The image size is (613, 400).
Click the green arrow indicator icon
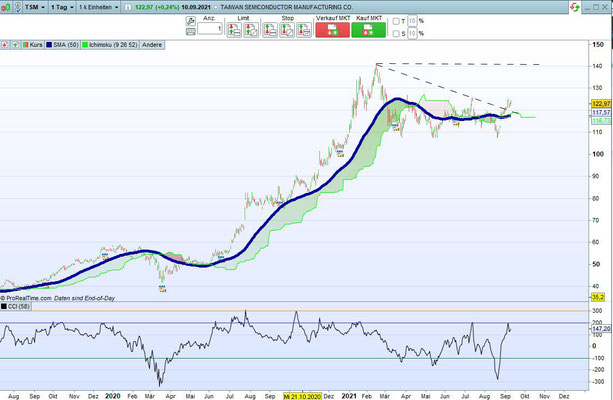[x=15, y=45]
